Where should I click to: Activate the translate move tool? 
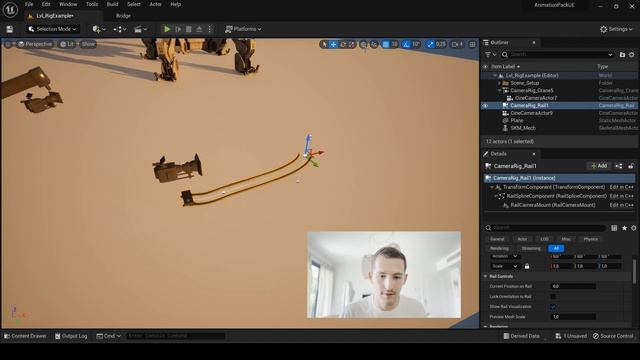333,44
